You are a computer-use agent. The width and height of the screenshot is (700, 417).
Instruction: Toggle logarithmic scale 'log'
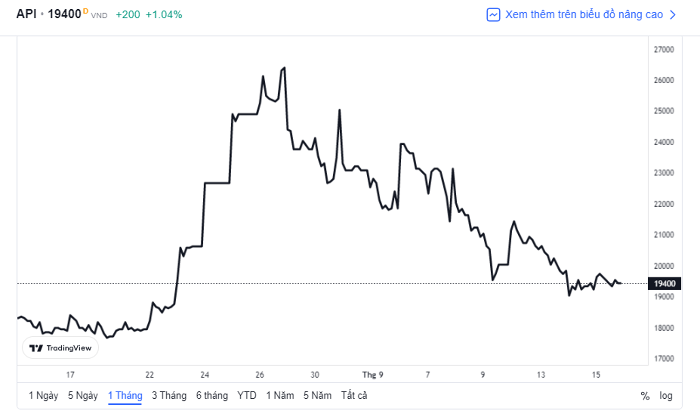tap(666, 396)
